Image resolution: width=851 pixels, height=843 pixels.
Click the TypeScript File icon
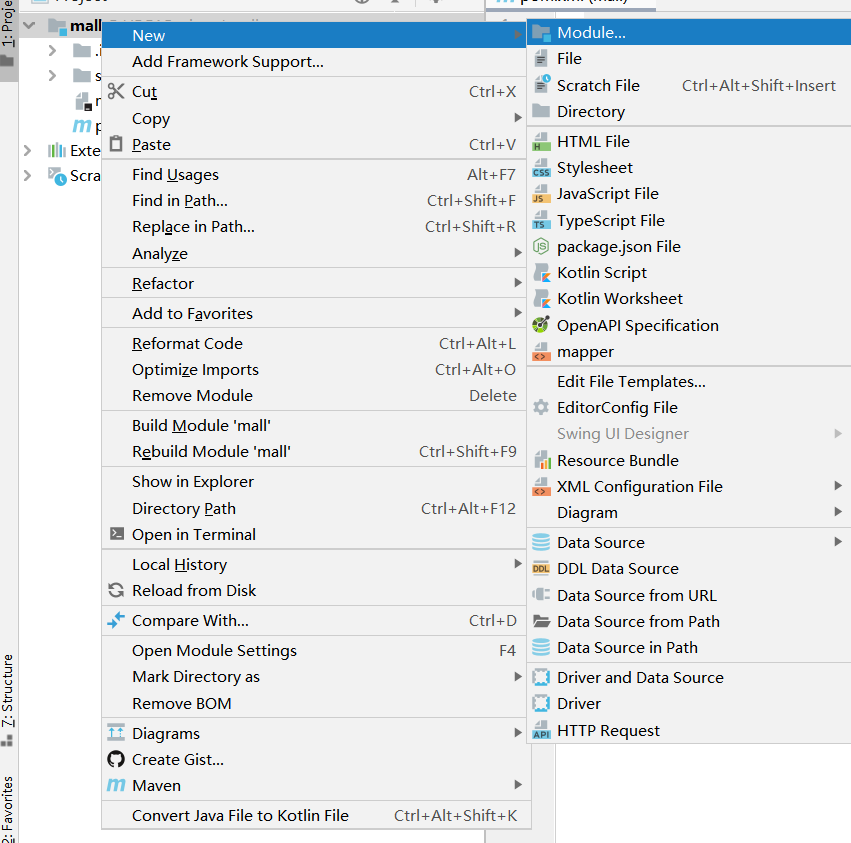click(541, 220)
